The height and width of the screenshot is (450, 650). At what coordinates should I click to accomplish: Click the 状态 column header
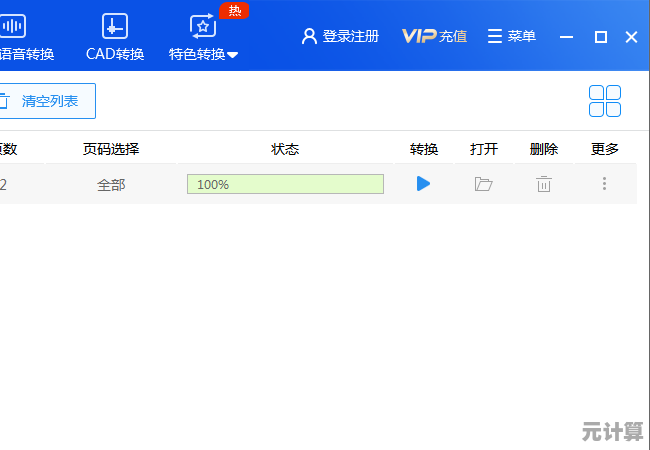[x=285, y=150]
